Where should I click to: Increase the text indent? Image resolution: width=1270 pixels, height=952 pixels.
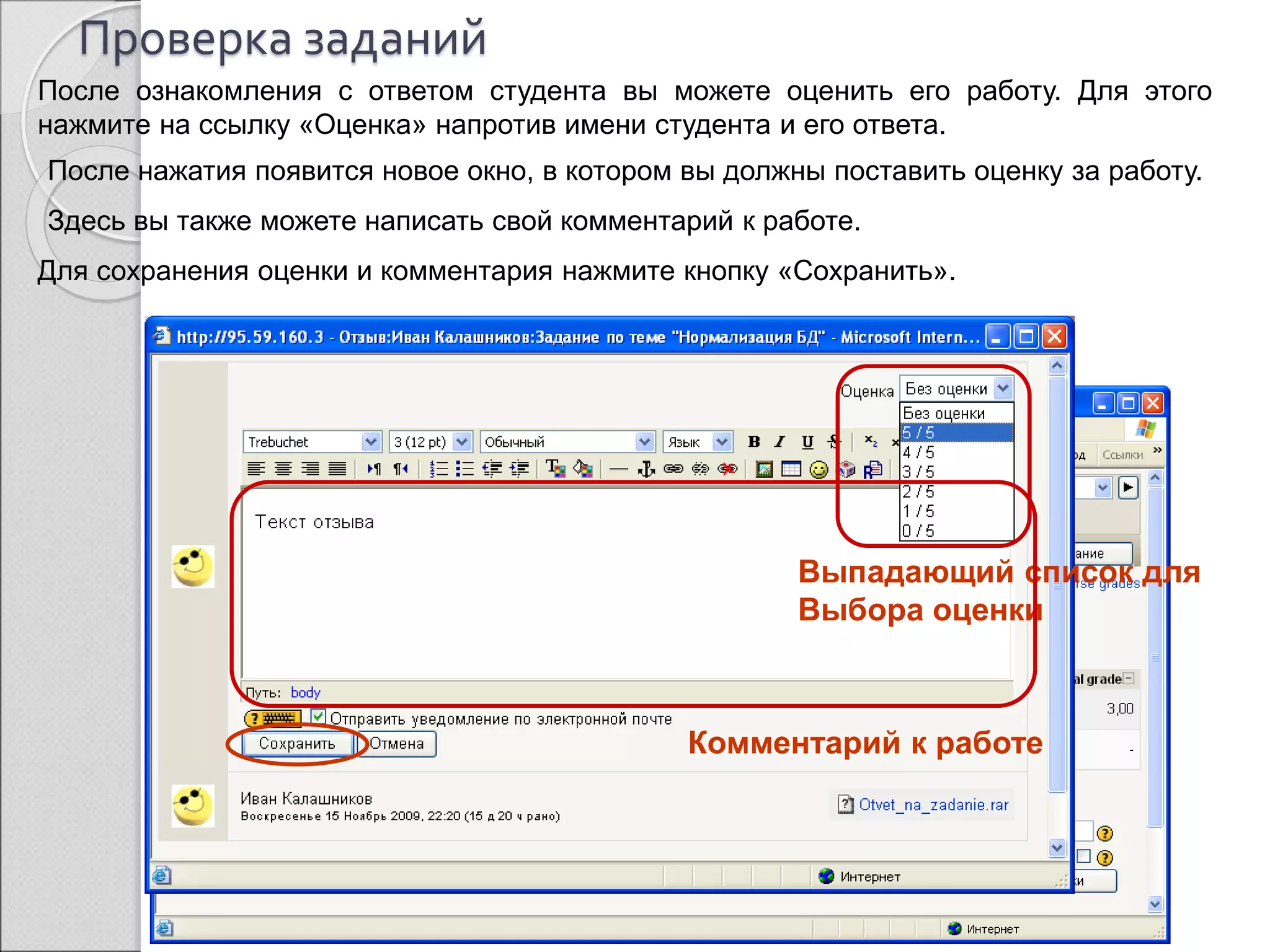pos(519,469)
